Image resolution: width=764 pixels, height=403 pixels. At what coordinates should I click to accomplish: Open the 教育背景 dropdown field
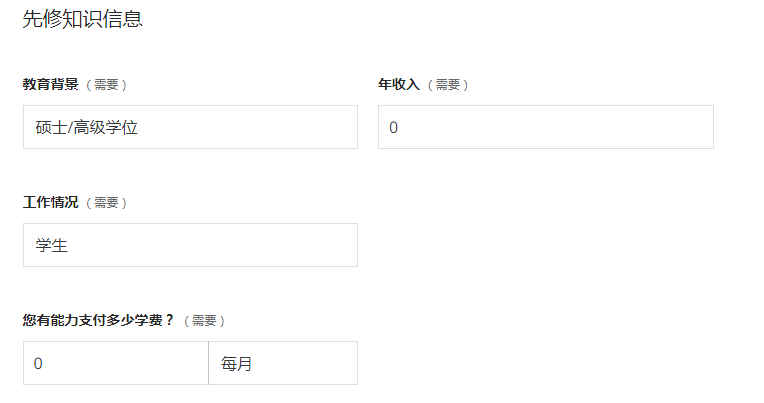191,127
